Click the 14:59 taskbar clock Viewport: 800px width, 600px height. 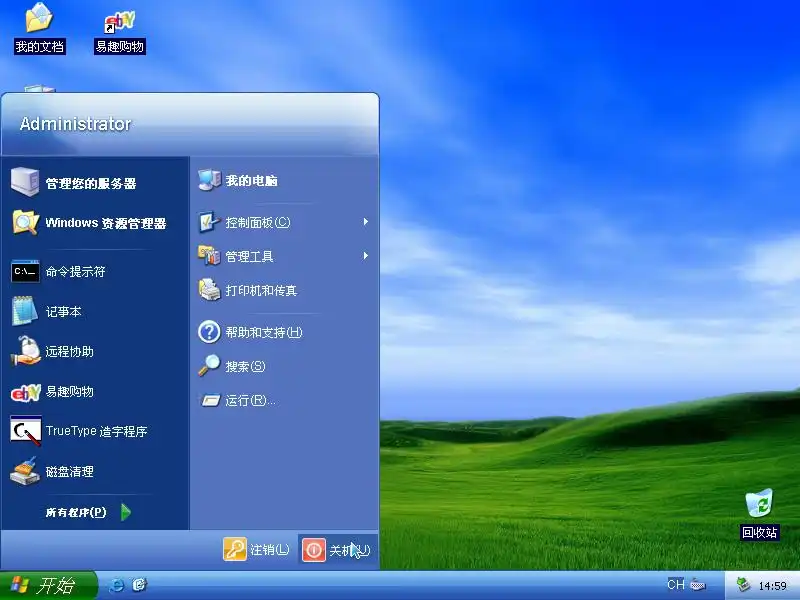tap(772, 585)
